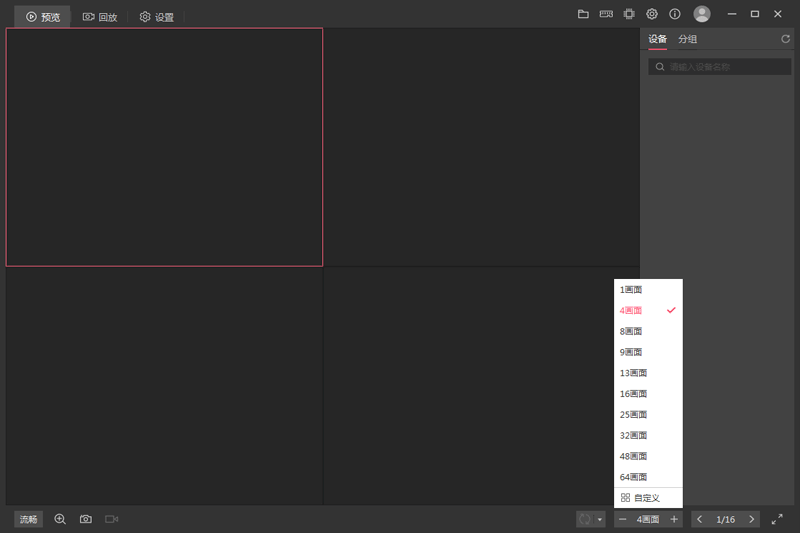This screenshot has width=800, height=533.
Task: Click the memory usage icon
Action: 606,14
